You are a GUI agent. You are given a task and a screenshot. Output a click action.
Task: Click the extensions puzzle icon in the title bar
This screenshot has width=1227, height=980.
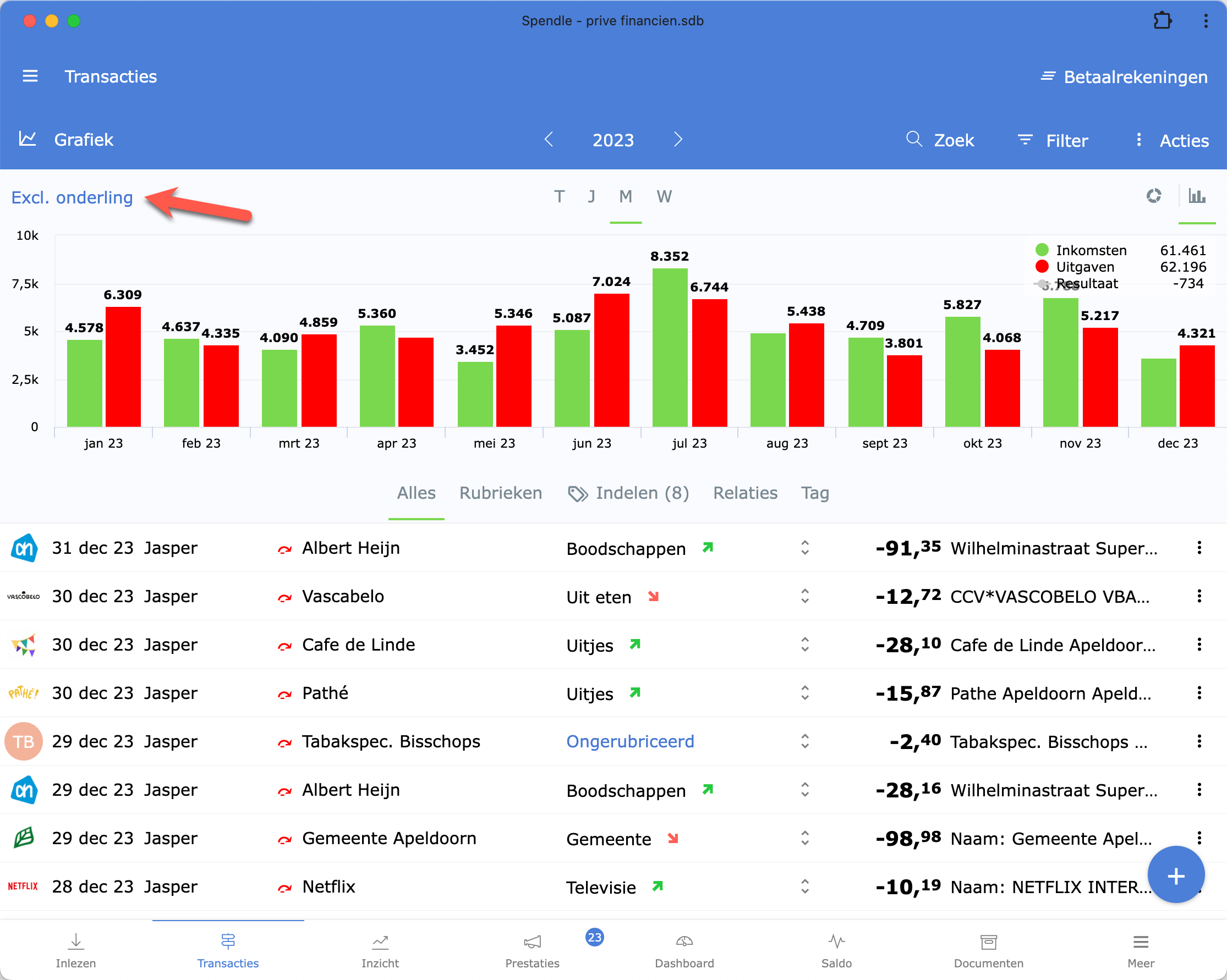click(x=1162, y=21)
